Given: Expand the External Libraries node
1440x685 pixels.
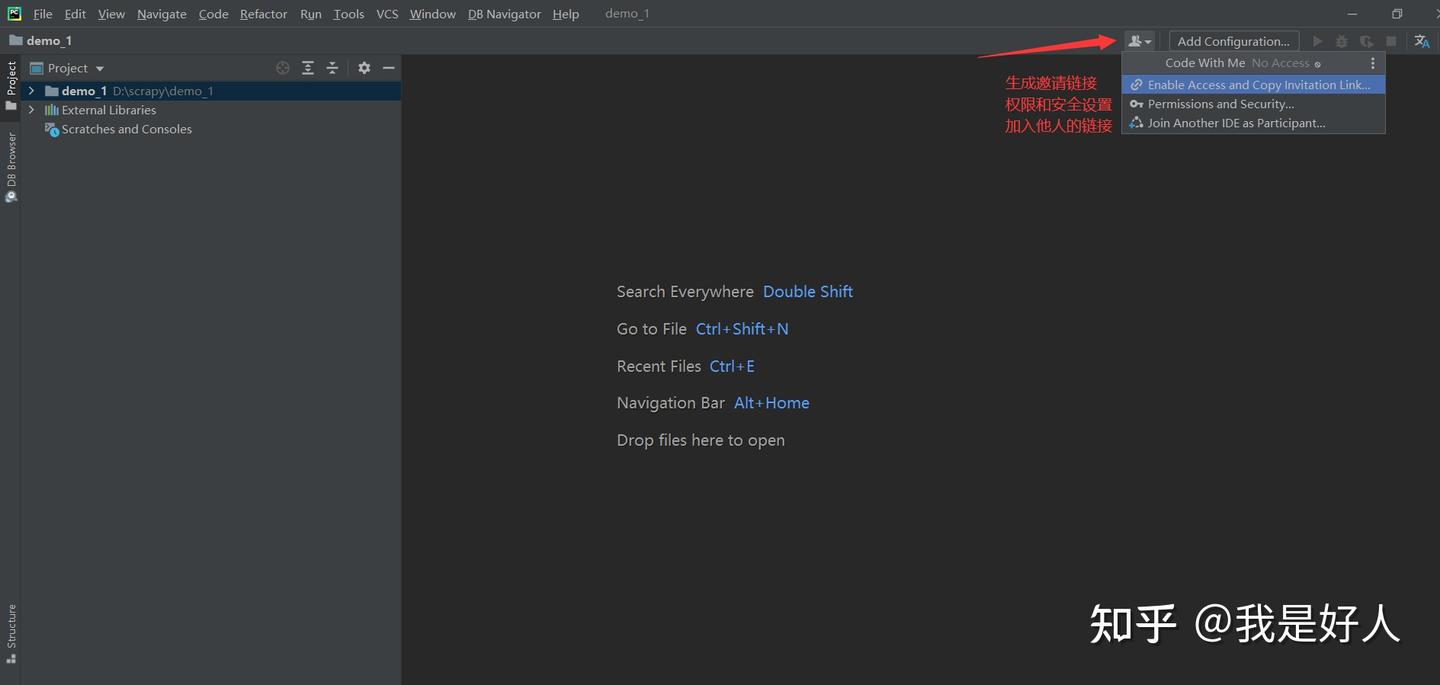Looking at the screenshot, I should point(30,109).
